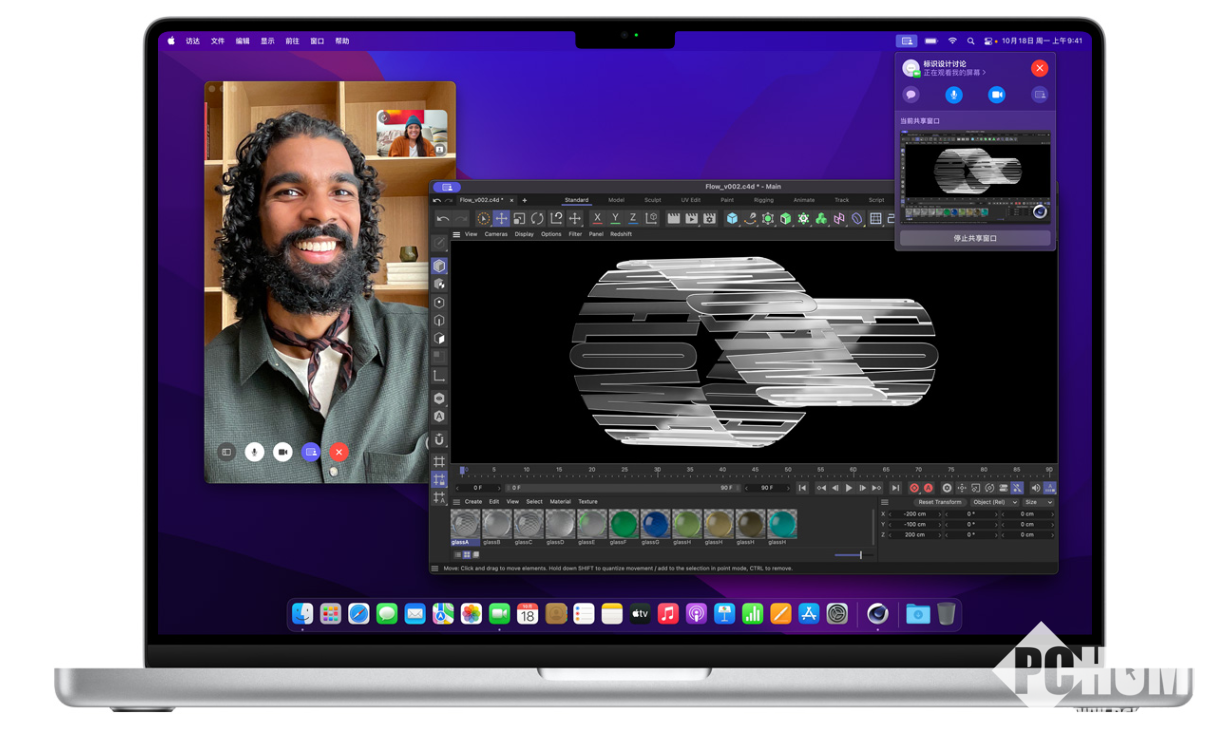The width and height of the screenshot is (1232, 741).
Task: Select the Move tool in Cinema 4D toolbar
Action: pyautogui.click(x=501, y=218)
